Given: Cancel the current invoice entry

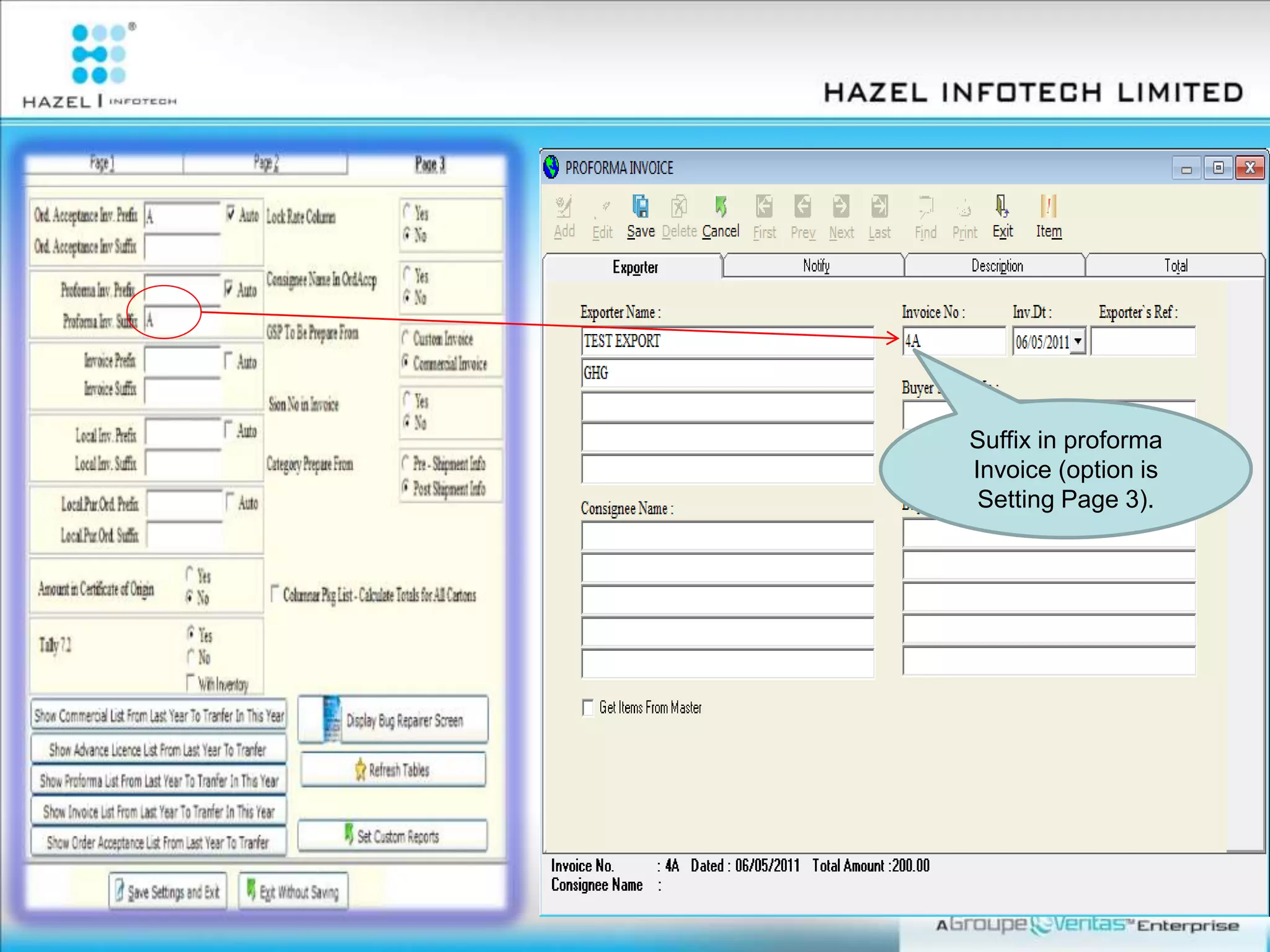Looking at the screenshot, I should 721,217.
